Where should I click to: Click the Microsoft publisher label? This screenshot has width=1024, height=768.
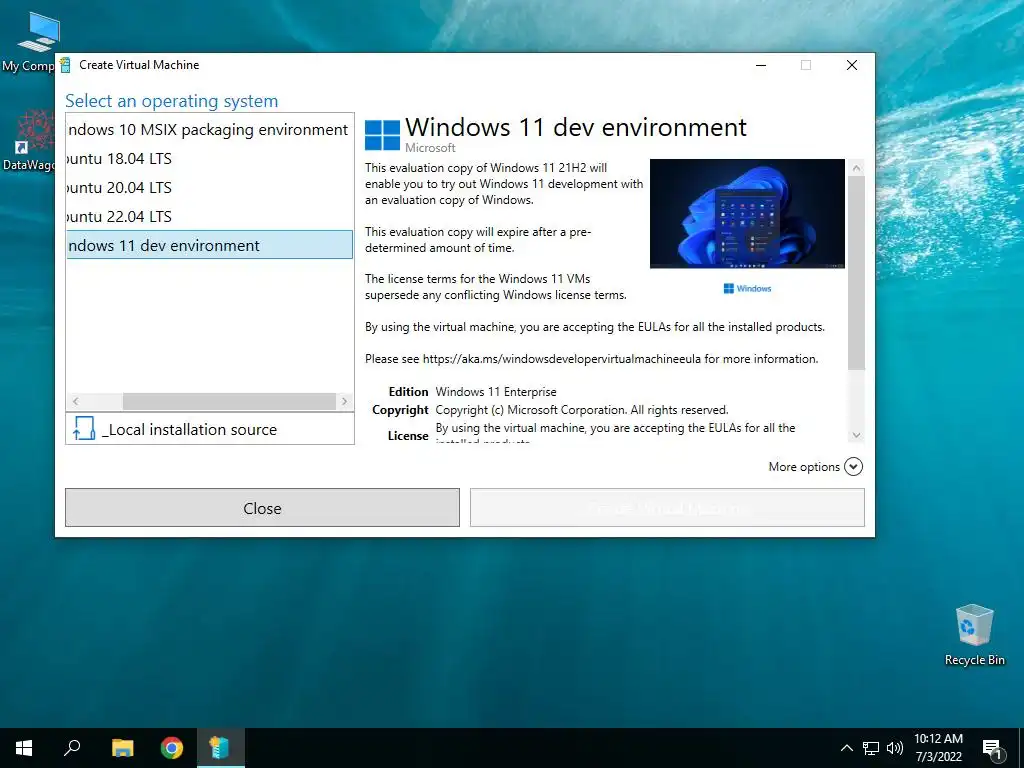click(430, 148)
